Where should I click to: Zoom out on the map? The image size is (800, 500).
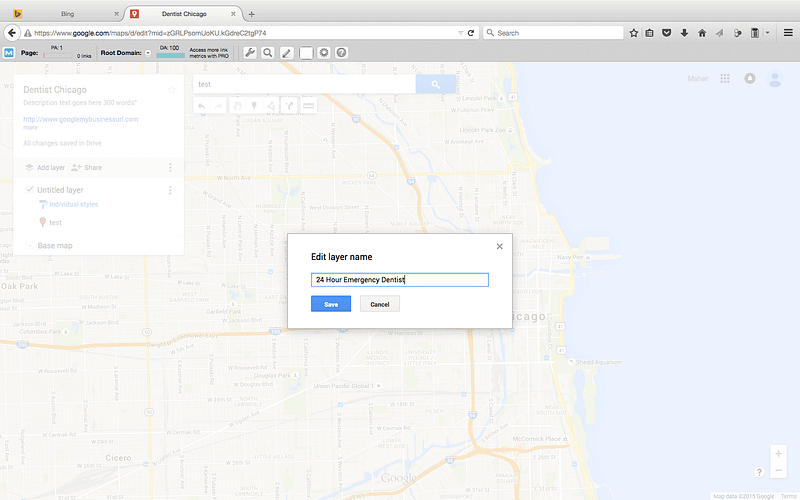(779, 470)
